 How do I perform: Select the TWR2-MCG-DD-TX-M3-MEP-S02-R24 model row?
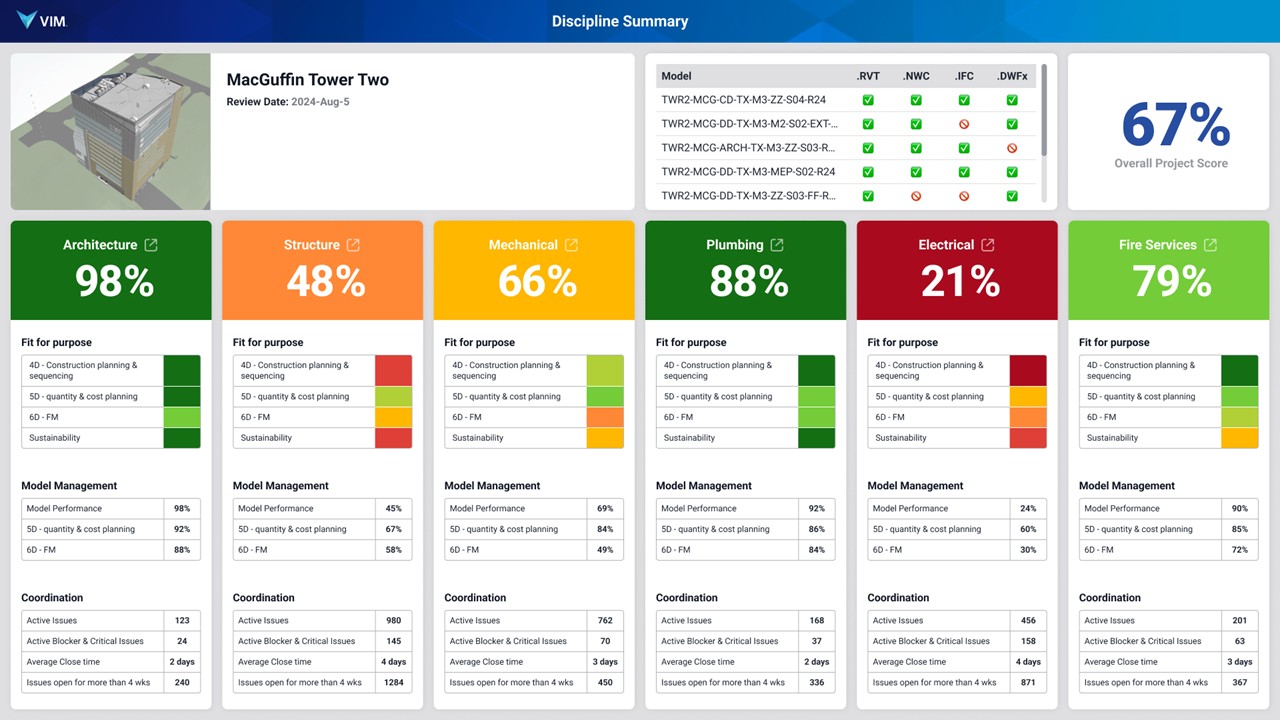pos(748,172)
